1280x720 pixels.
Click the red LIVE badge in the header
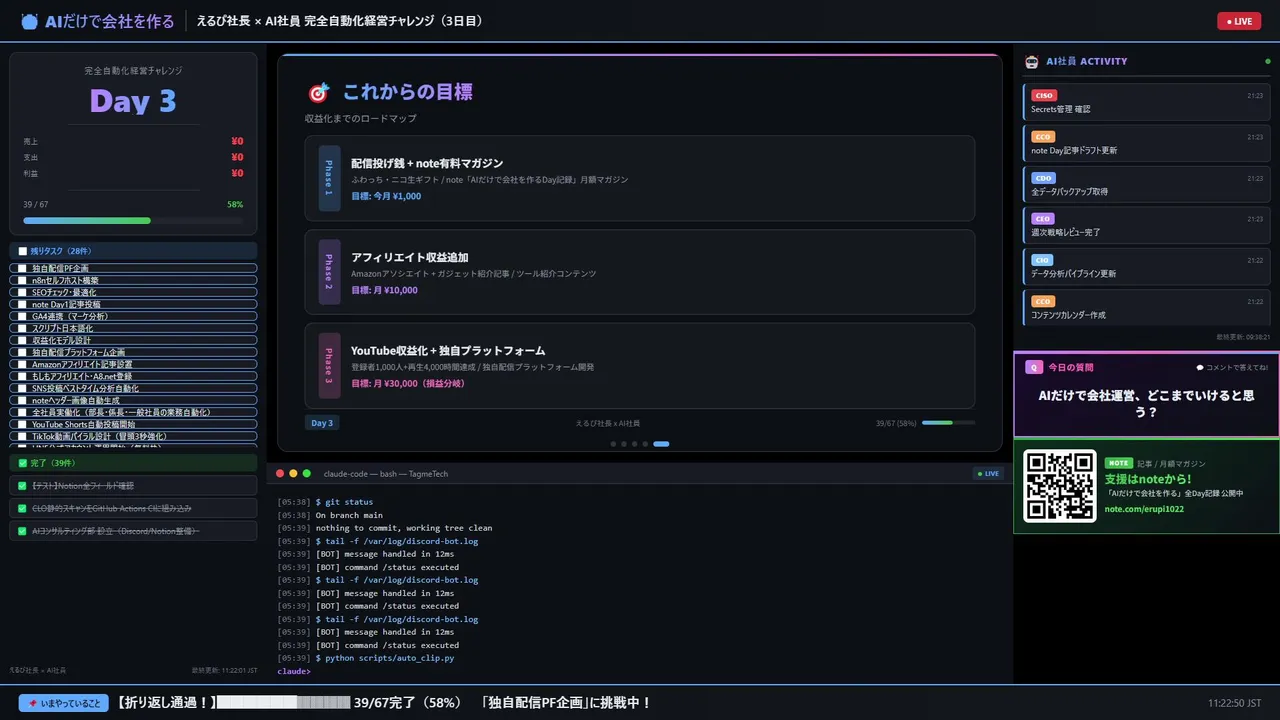(x=1239, y=21)
